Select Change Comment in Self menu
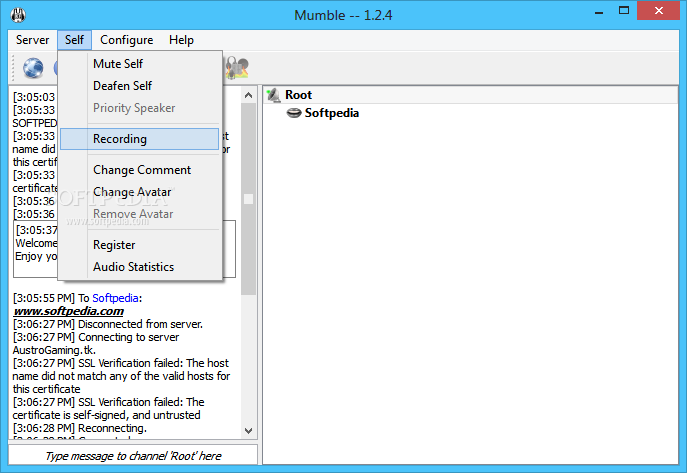 tap(139, 170)
